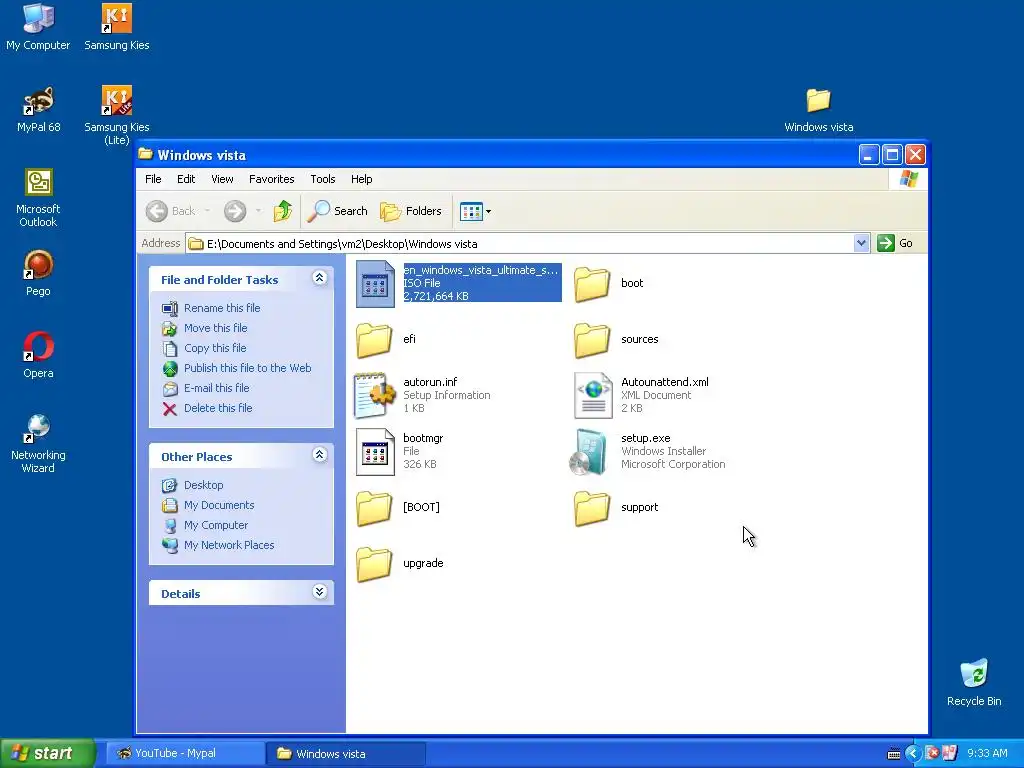Go to My Computer in Other Places
The image size is (1024, 768).
pos(216,525)
